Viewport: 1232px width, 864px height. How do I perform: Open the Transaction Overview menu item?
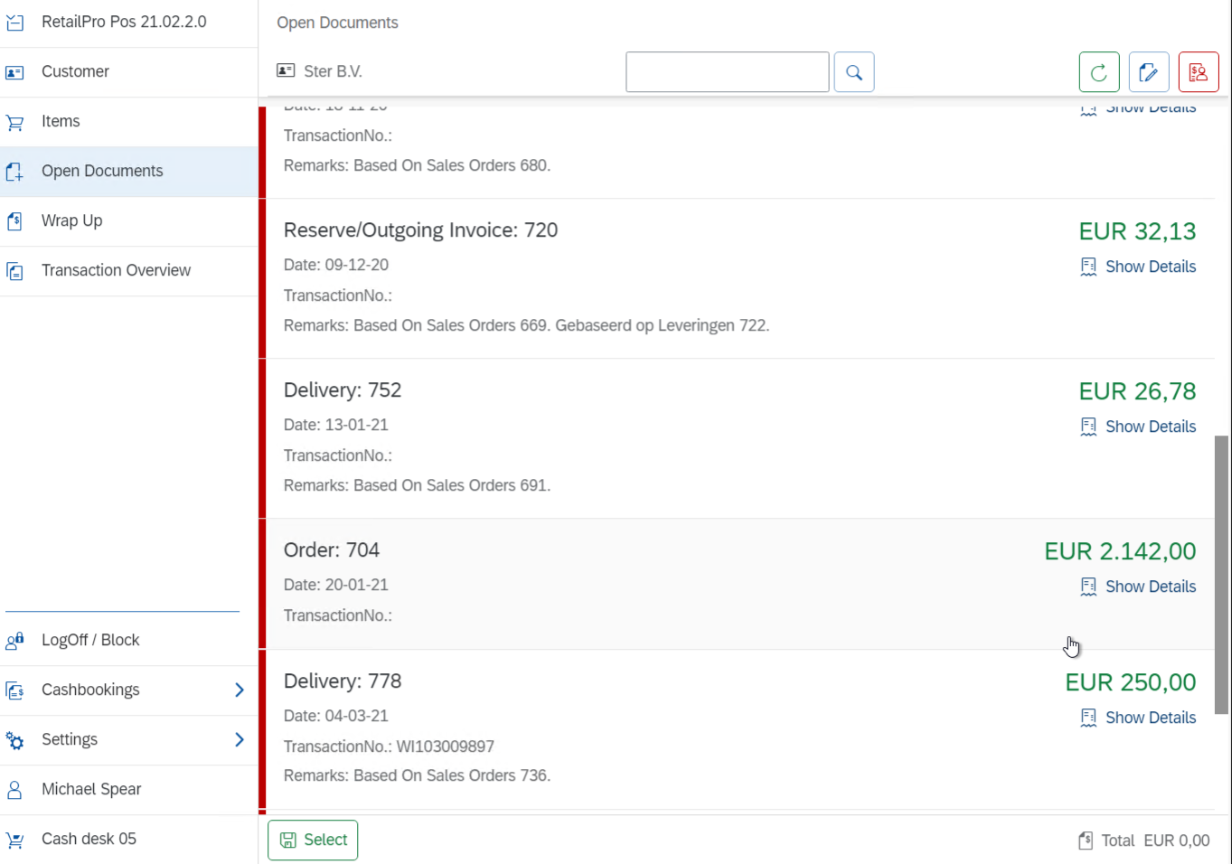point(115,270)
